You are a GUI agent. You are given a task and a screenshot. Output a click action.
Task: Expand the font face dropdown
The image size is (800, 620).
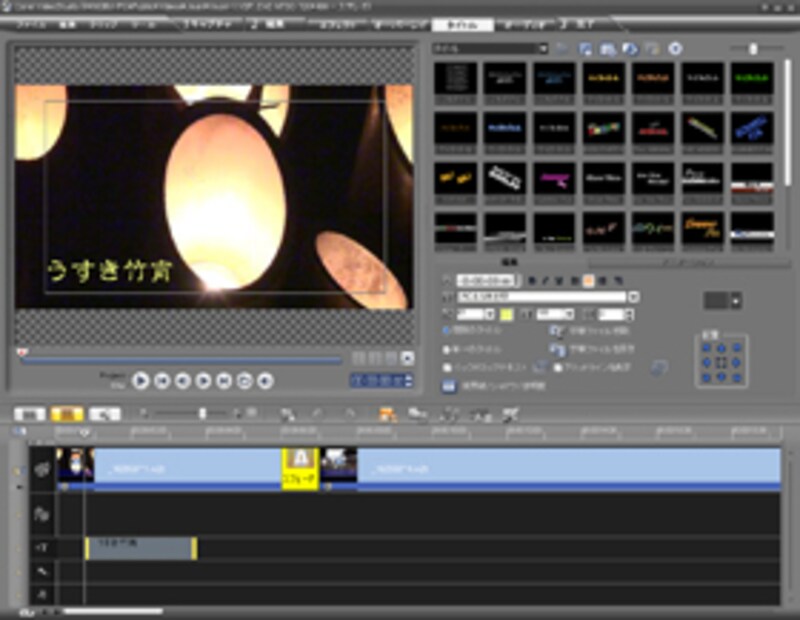633,297
